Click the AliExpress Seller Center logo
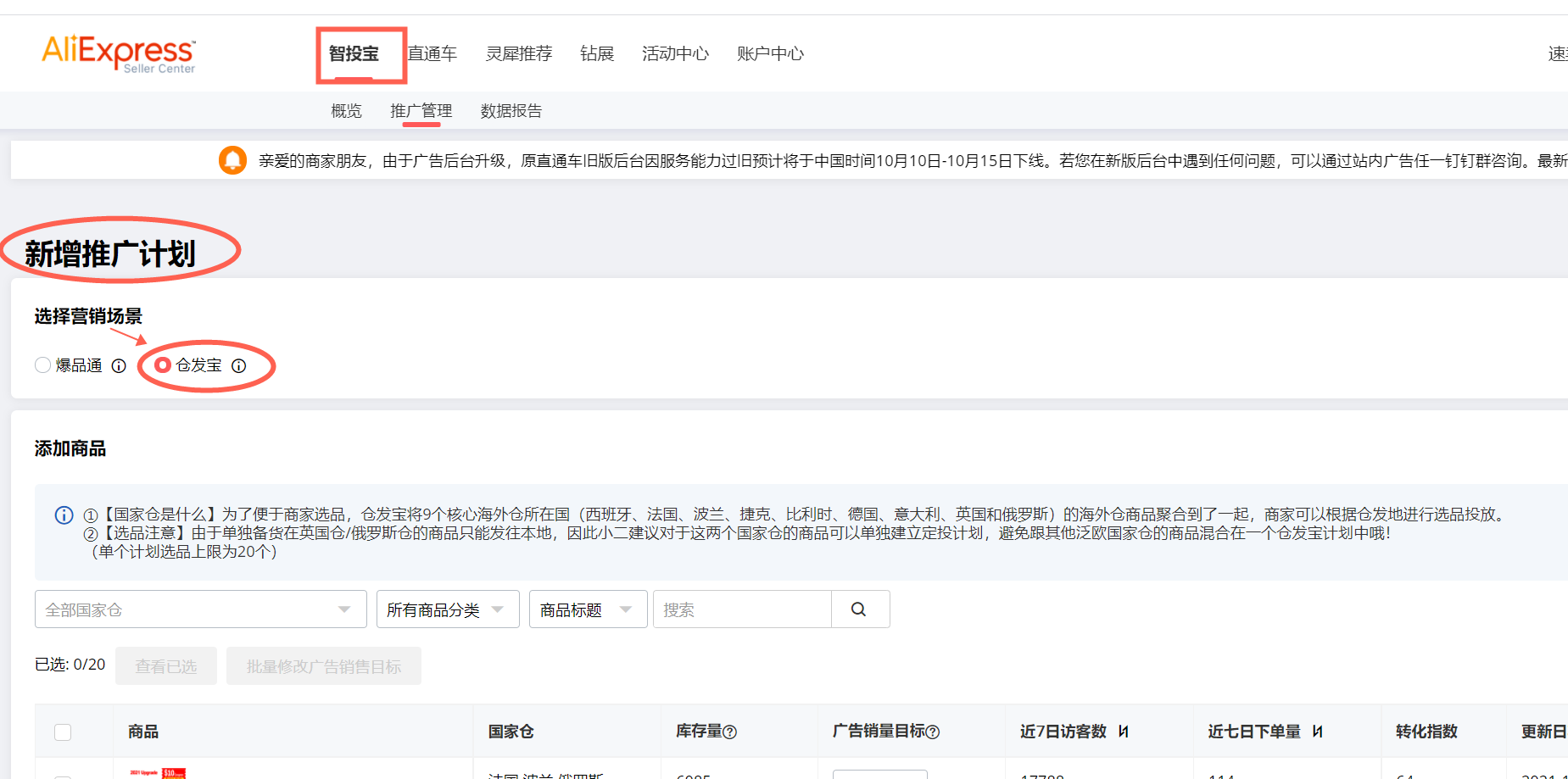1568x779 pixels. pyautogui.click(x=119, y=53)
